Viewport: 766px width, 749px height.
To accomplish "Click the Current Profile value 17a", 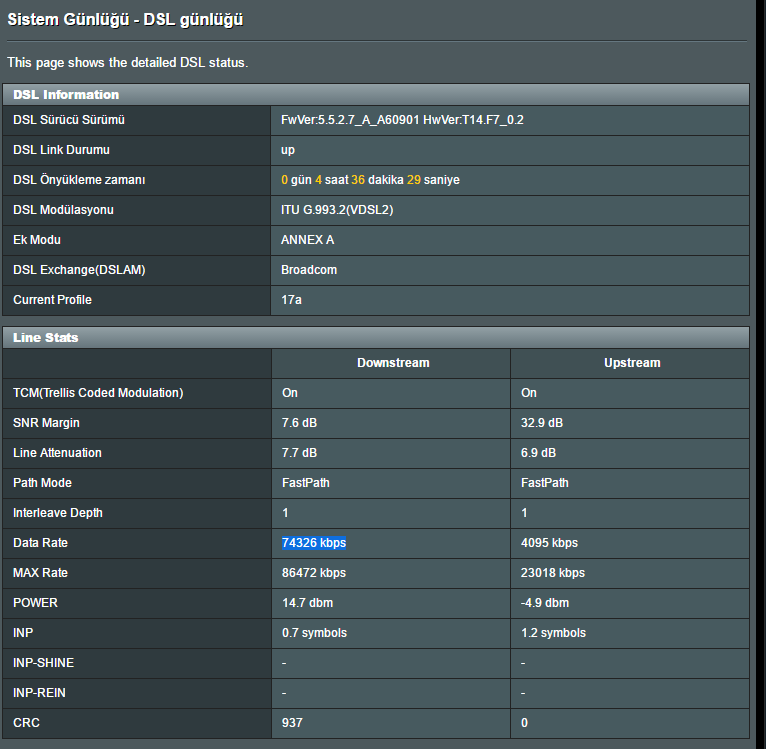I will (291, 300).
